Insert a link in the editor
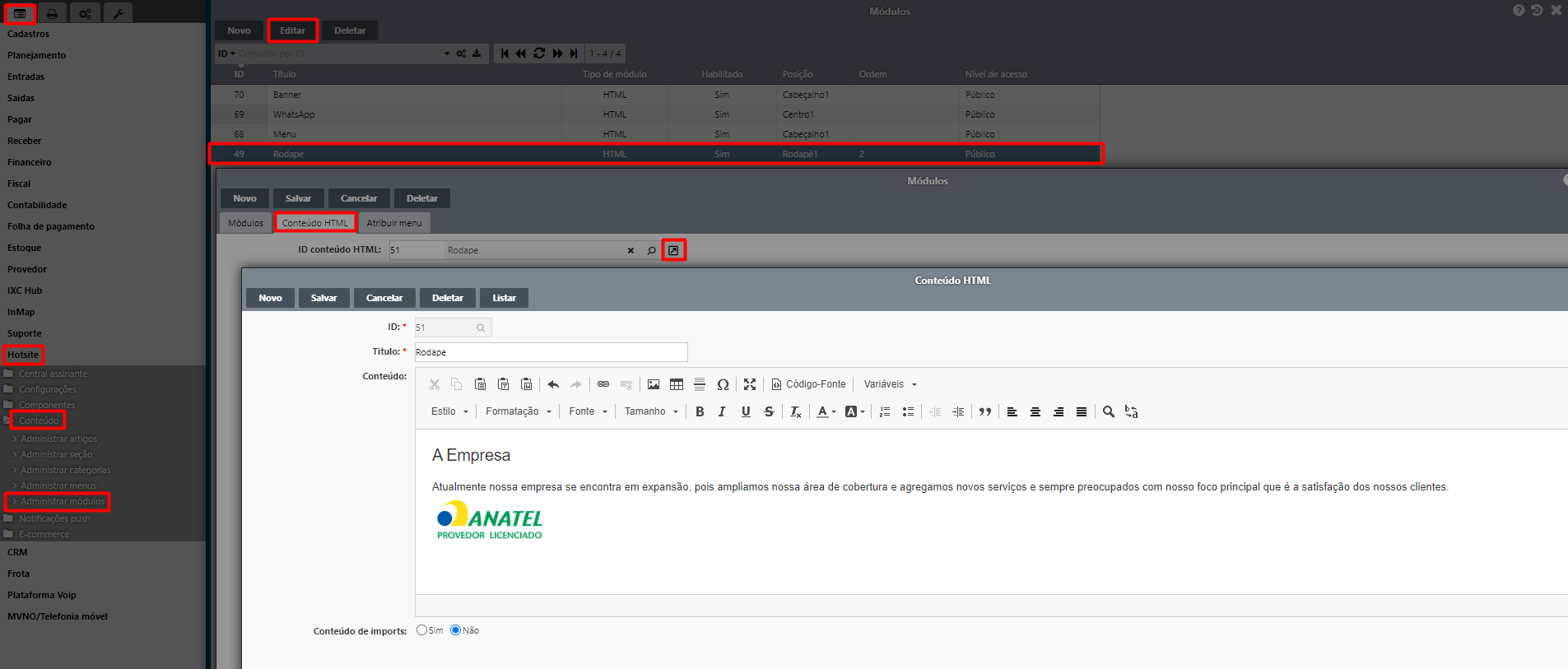This screenshot has height=669, width=1568. pyautogui.click(x=603, y=384)
